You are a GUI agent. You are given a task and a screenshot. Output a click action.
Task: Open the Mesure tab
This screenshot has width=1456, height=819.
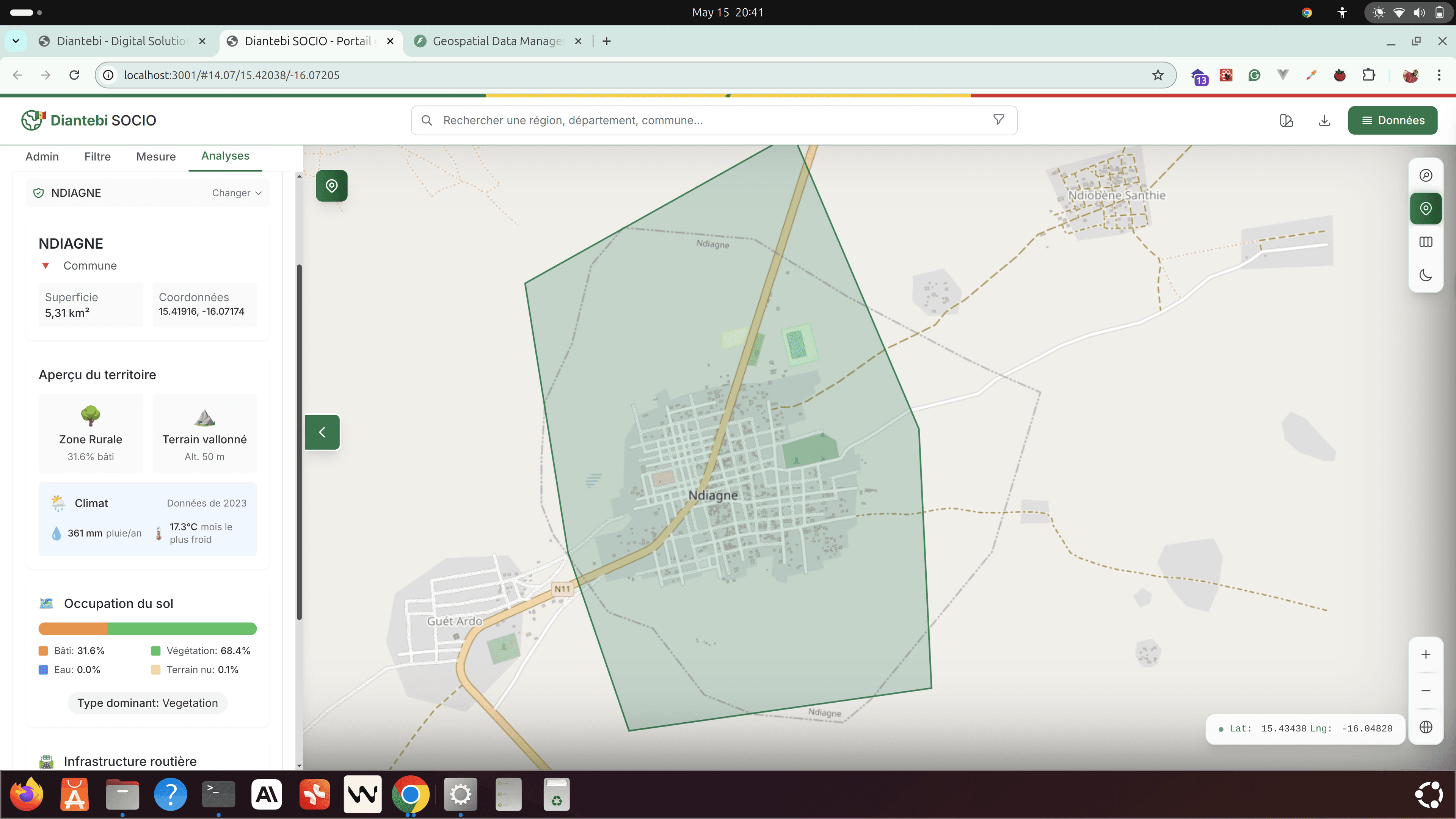156,157
